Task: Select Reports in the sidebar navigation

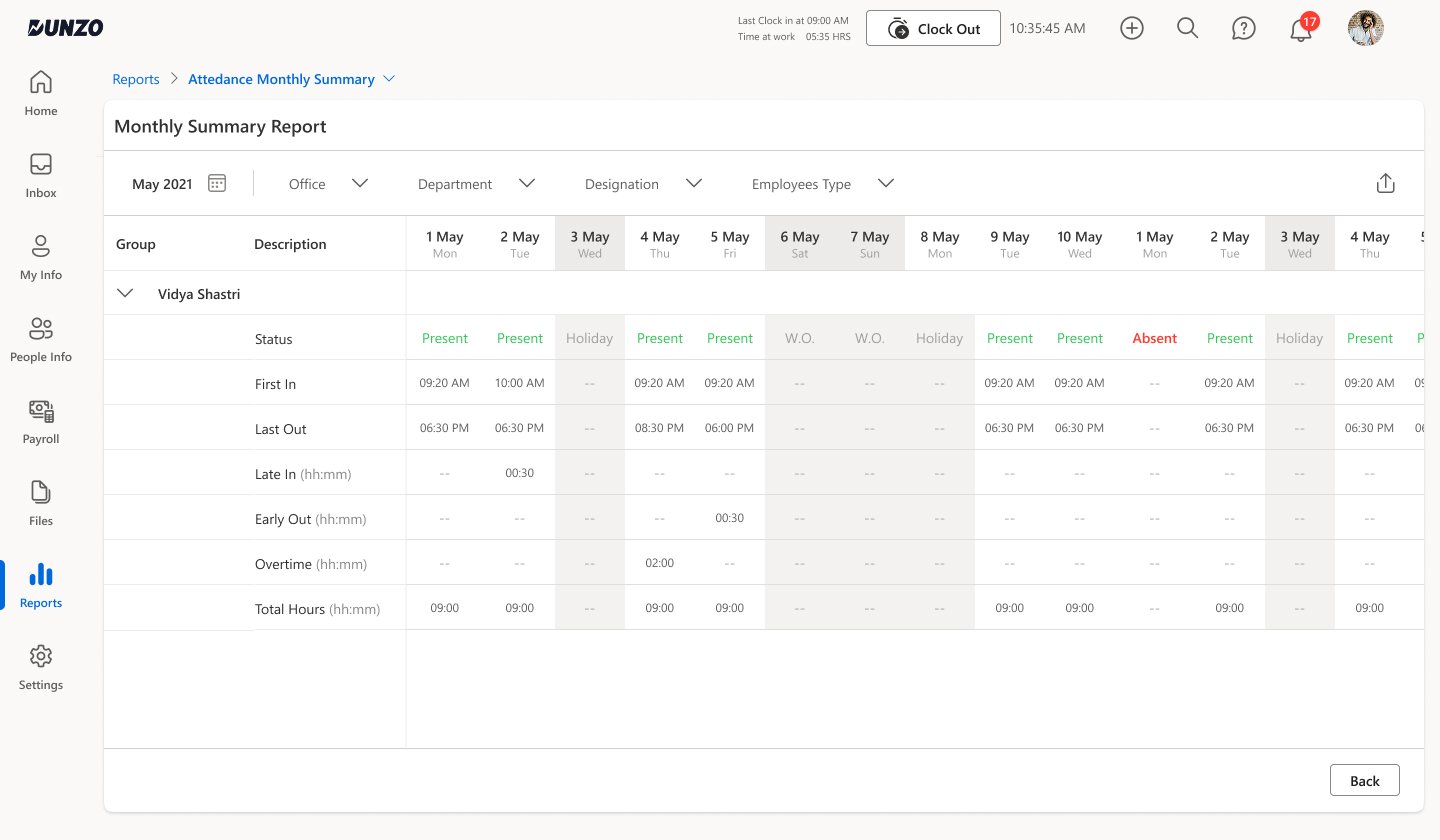Action: click(x=40, y=584)
